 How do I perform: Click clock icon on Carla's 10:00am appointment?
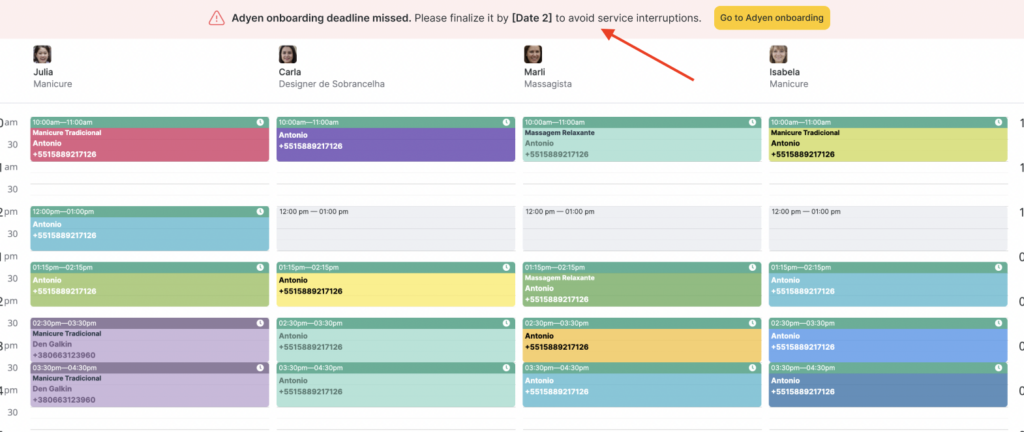tap(506, 122)
